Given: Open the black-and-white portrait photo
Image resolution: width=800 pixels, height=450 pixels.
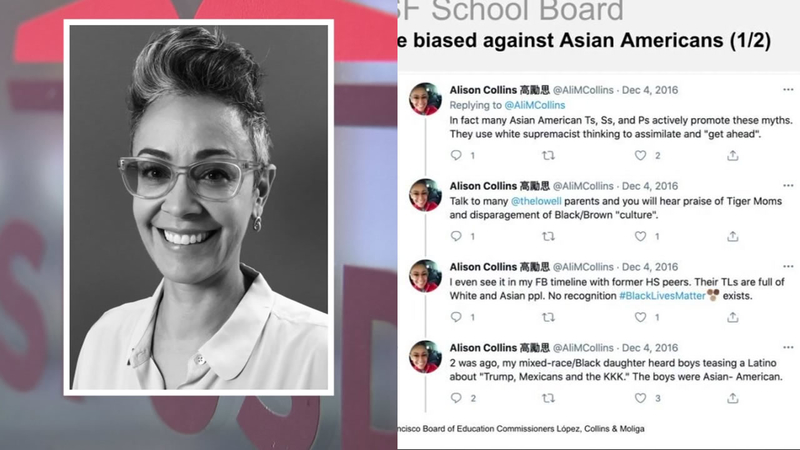Looking at the screenshot, I should tap(199, 208).
